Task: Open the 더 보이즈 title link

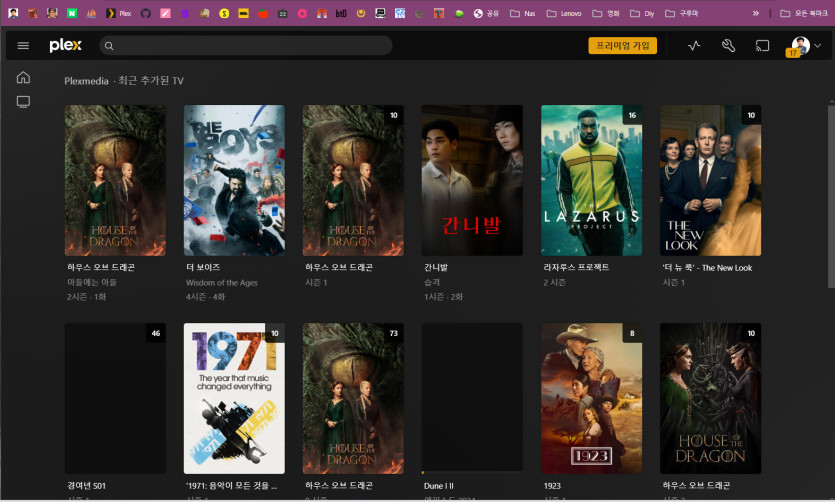Action: tap(203, 267)
